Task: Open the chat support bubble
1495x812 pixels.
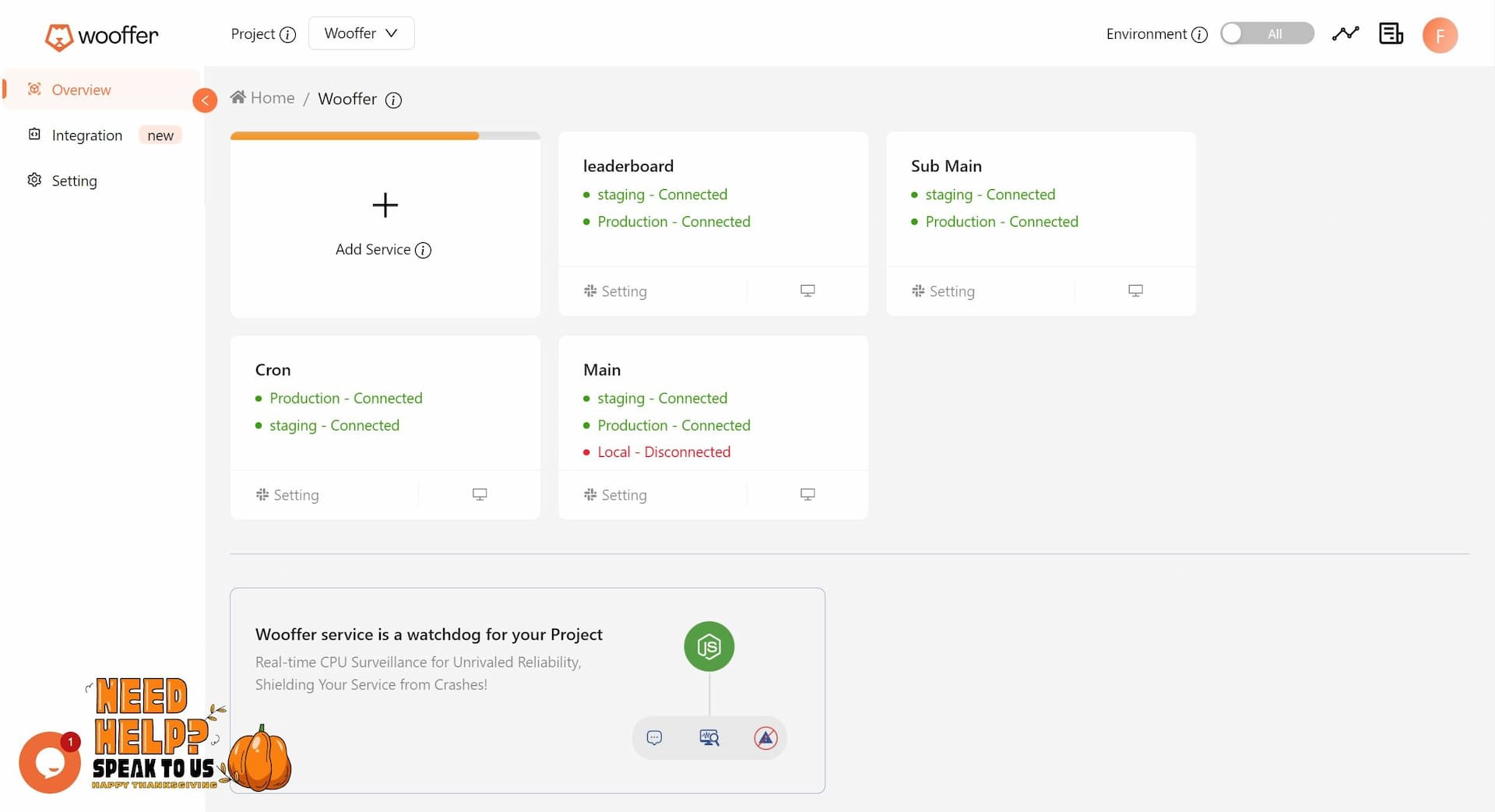Action: pos(50,762)
